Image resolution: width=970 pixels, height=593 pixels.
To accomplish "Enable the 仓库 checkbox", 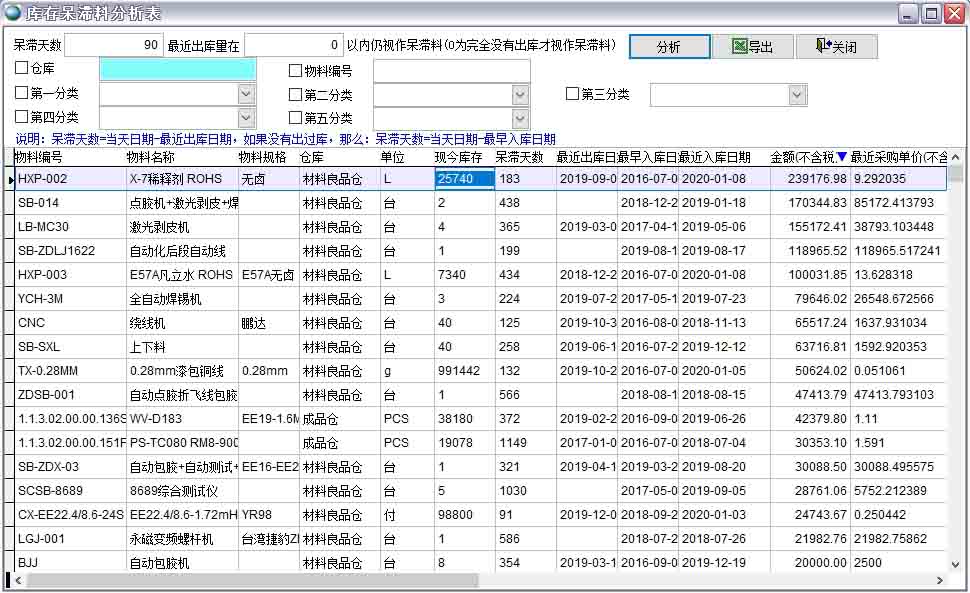I will click(22, 69).
